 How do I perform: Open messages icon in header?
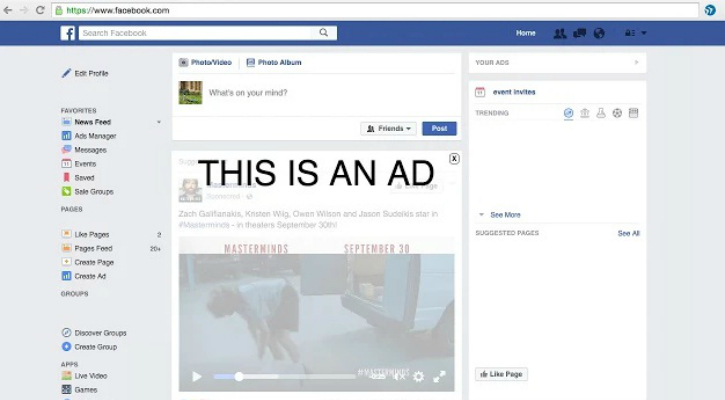coord(579,33)
